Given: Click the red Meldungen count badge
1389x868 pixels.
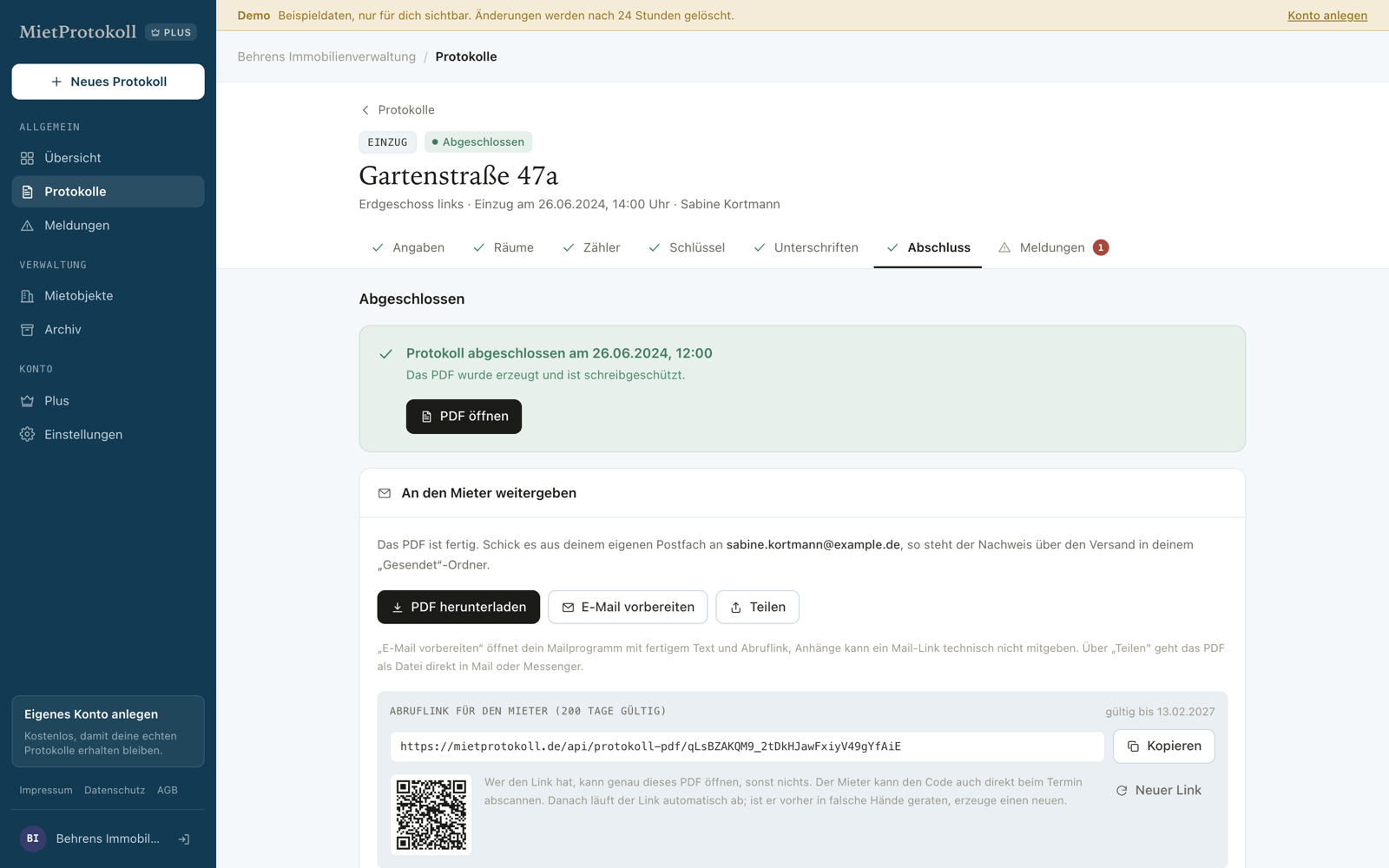Looking at the screenshot, I should pos(1101,247).
